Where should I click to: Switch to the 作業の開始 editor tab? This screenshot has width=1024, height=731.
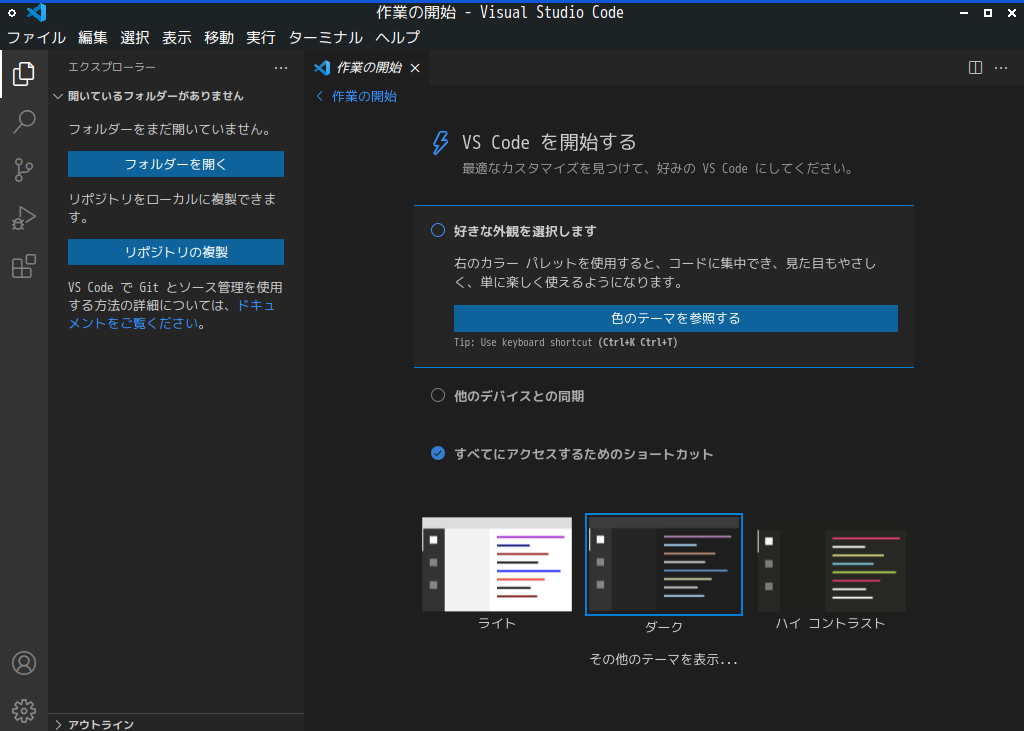367,68
